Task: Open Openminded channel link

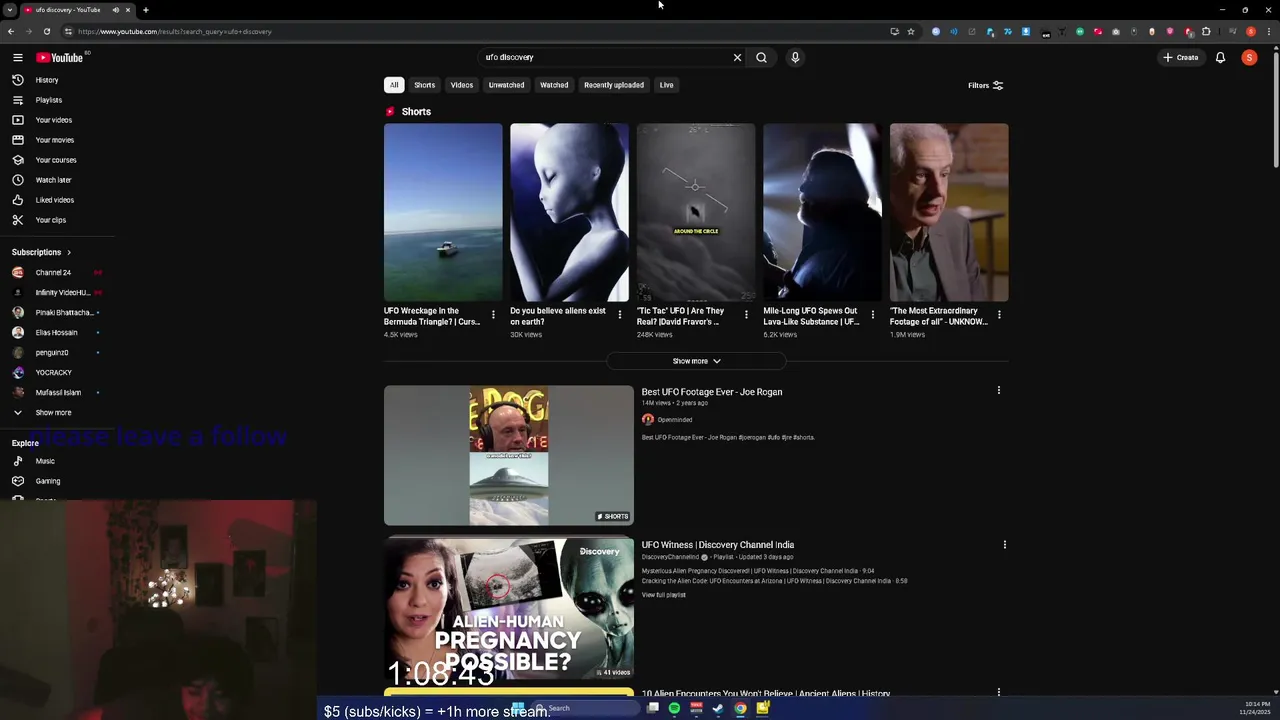Action: (x=675, y=420)
